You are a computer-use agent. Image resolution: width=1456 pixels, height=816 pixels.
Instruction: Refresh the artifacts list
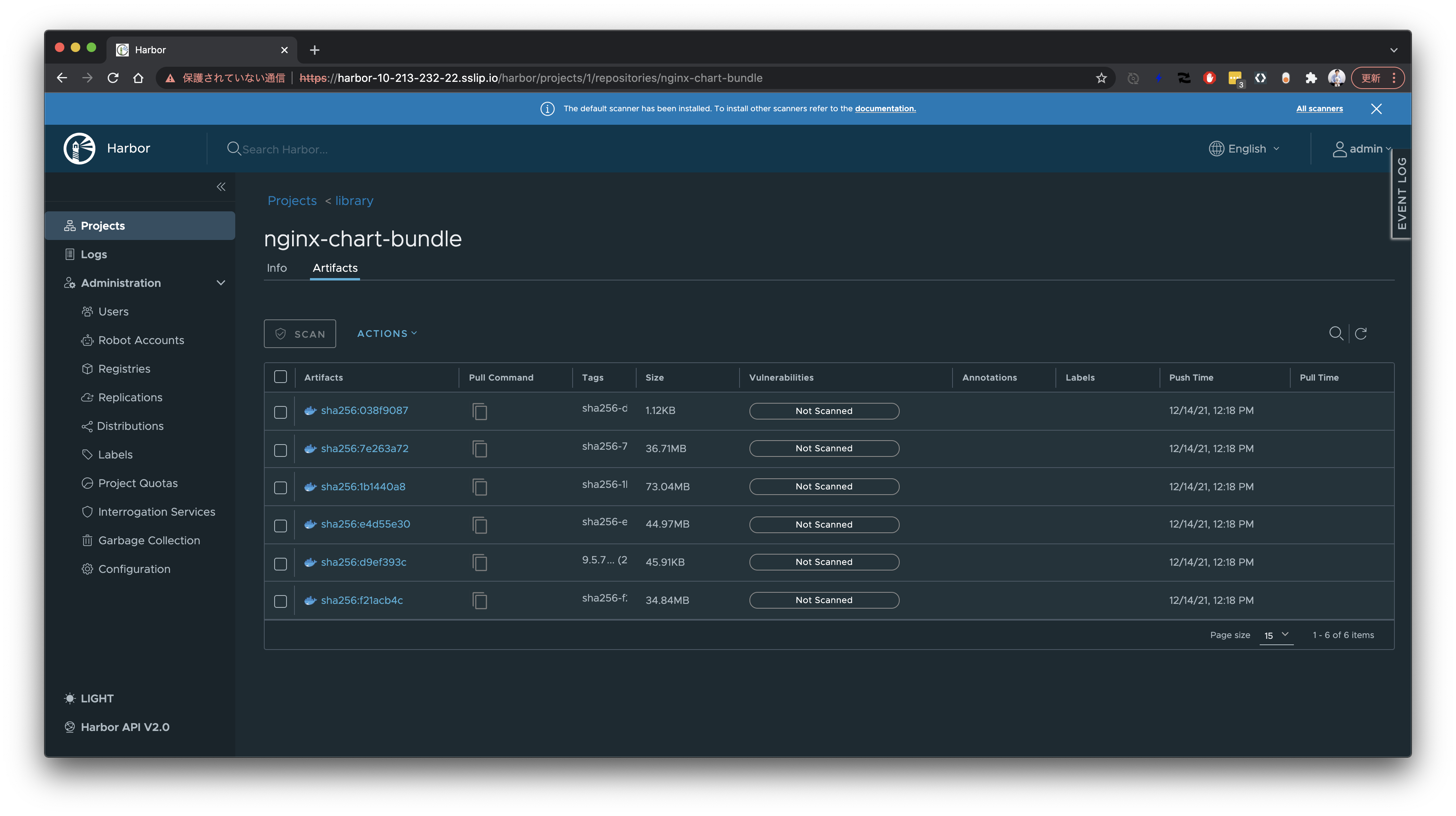(x=1361, y=333)
